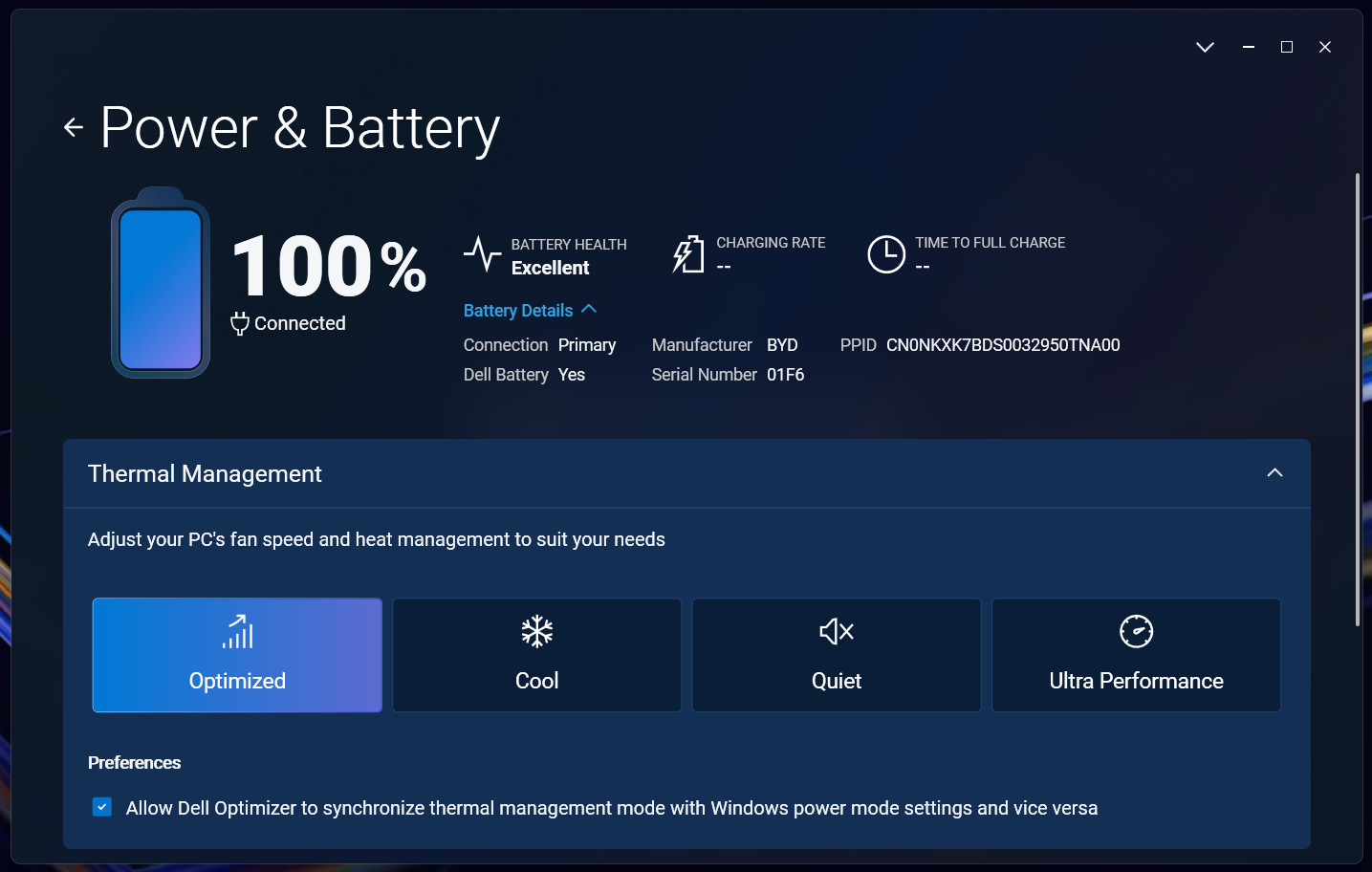This screenshot has width=1372, height=872.
Task: Click the CHARGING RATE label
Action: pyautogui.click(x=771, y=243)
